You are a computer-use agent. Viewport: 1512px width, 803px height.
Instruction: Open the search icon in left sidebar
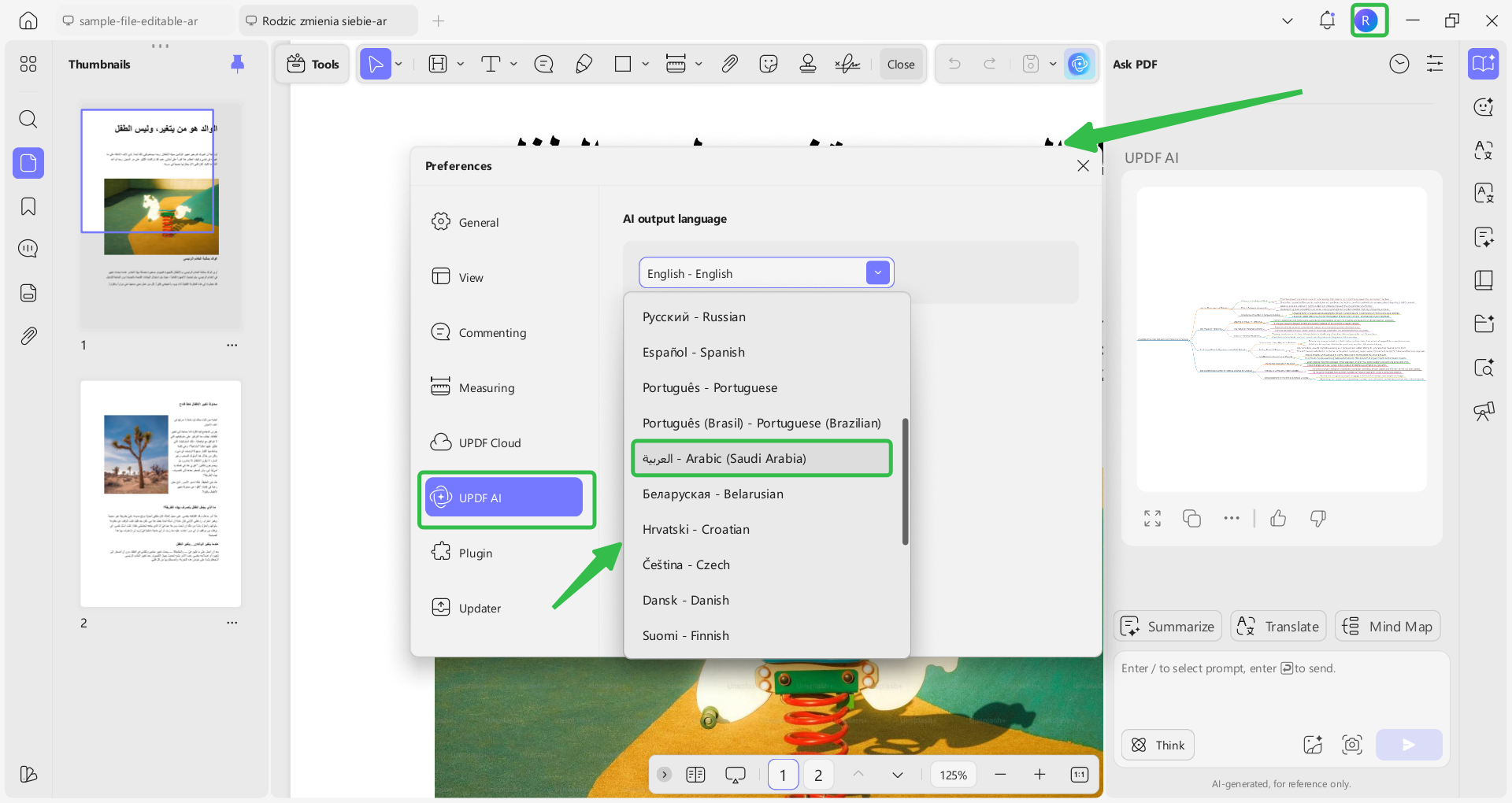(28, 119)
